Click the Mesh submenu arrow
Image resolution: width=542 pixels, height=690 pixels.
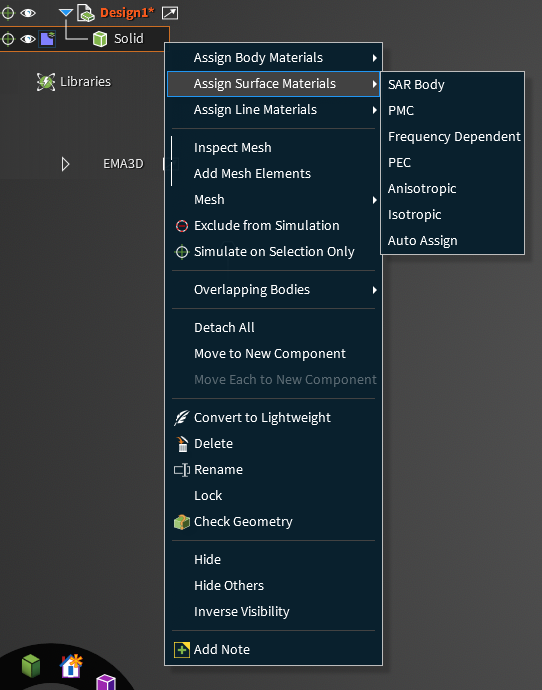coord(374,200)
